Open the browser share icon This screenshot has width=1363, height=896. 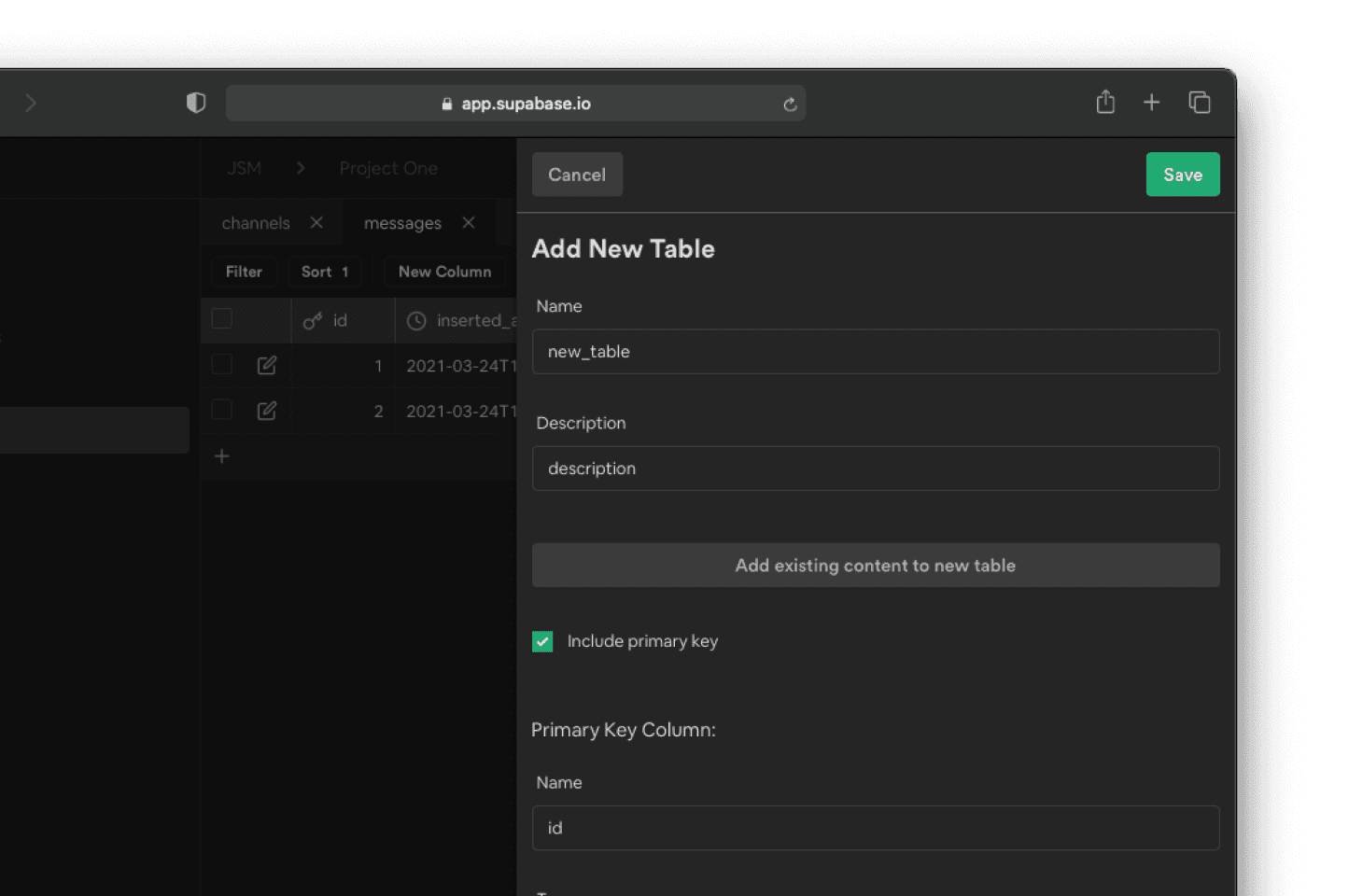tap(1105, 102)
